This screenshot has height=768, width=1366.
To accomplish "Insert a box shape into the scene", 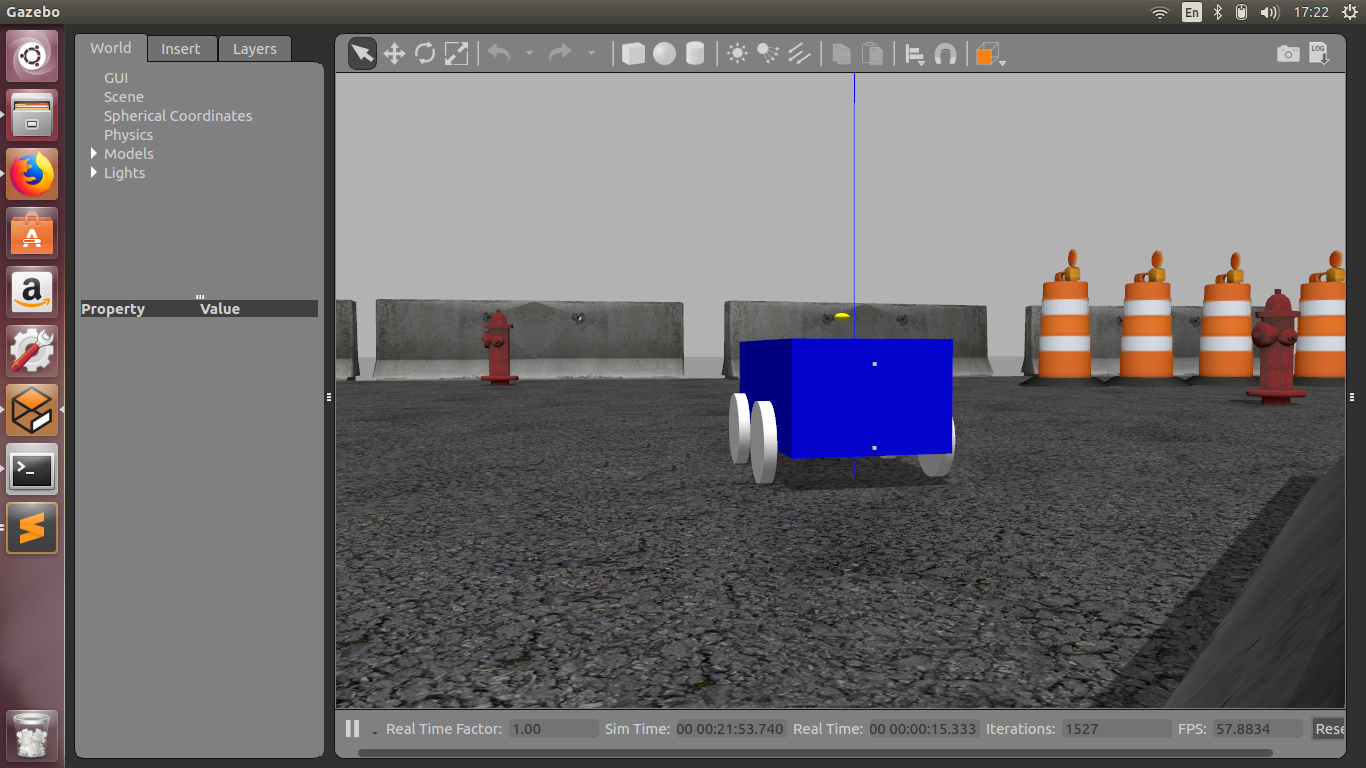I will click(x=633, y=53).
